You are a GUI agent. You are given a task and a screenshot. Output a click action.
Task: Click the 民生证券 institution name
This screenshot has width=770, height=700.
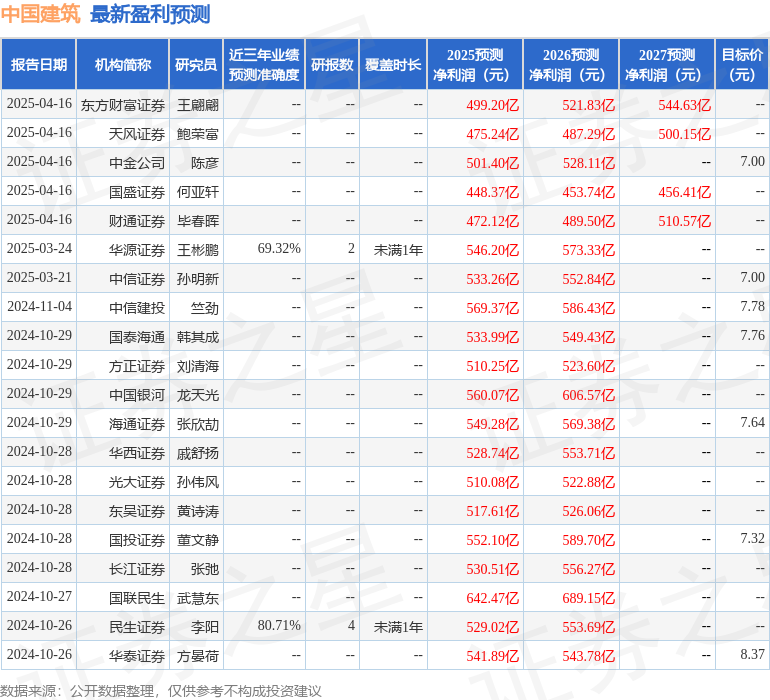tap(137, 627)
